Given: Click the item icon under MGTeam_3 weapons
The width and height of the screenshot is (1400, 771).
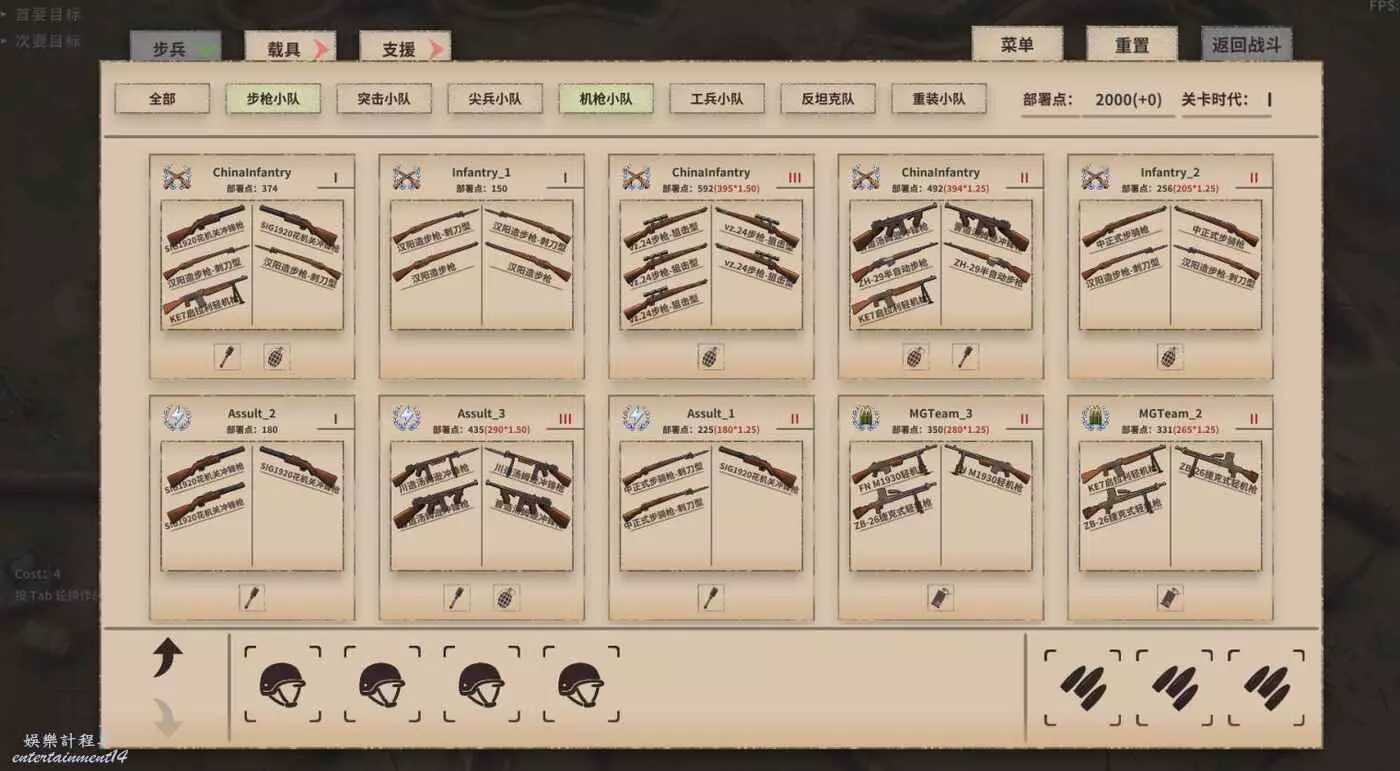Looking at the screenshot, I should [940, 598].
